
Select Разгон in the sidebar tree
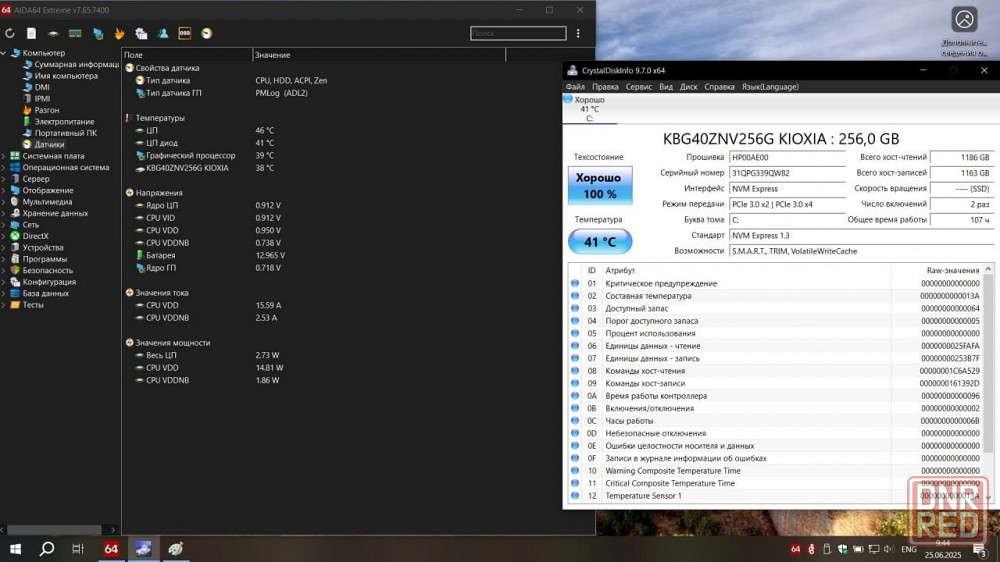pyautogui.click(x=47, y=110)
